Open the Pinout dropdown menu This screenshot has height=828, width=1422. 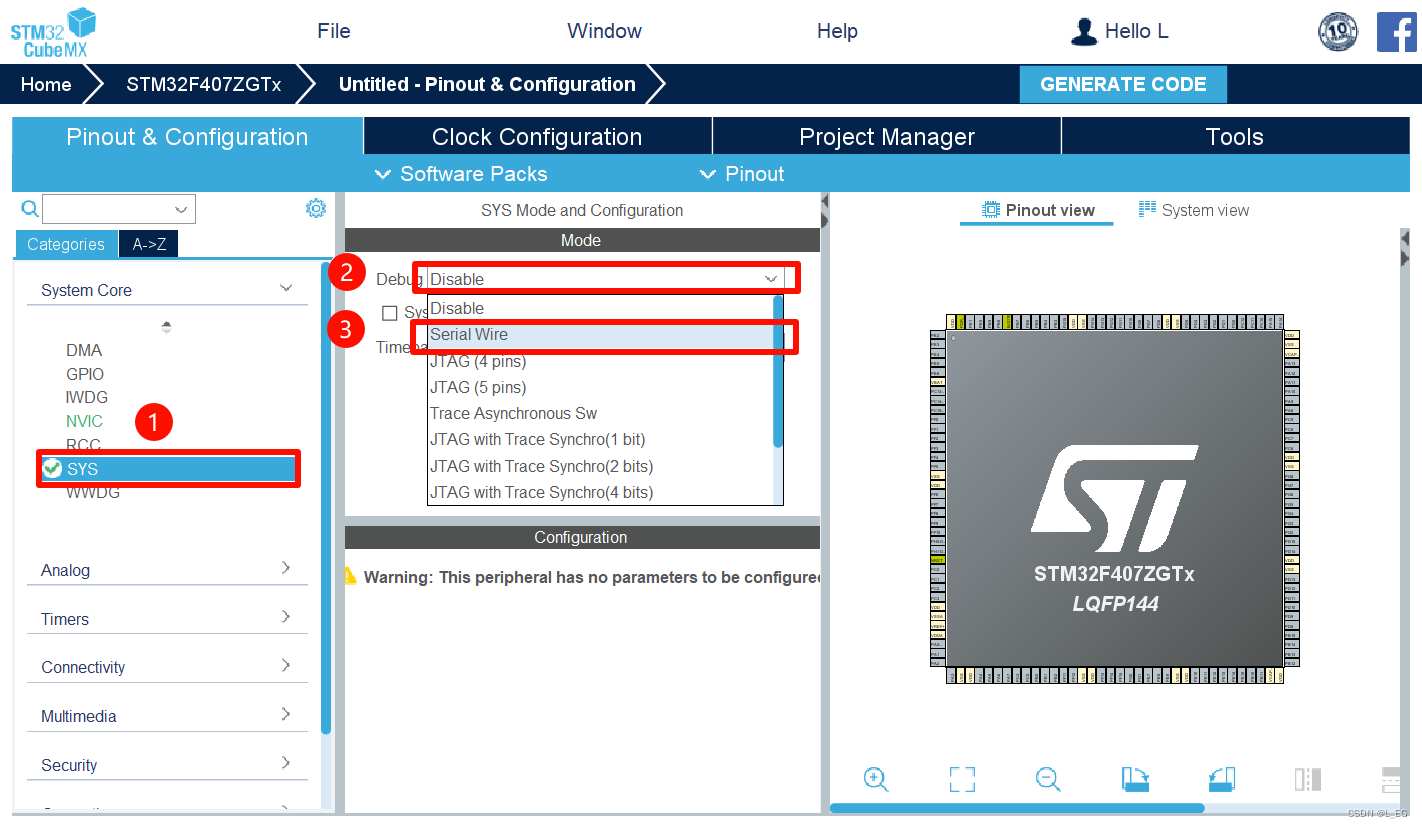point(741,174)
